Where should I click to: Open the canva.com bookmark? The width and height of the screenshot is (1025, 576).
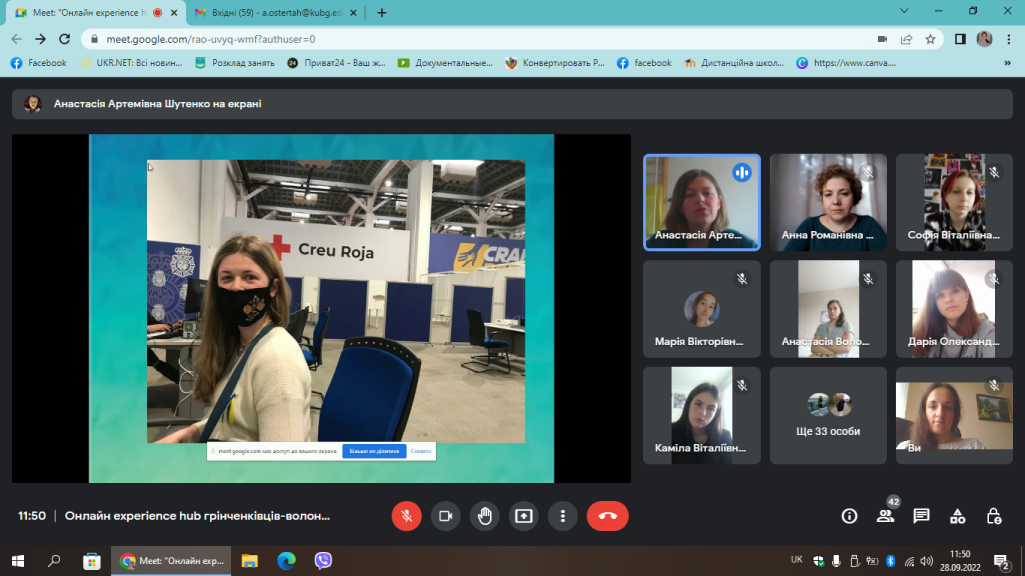coord(846,63)
